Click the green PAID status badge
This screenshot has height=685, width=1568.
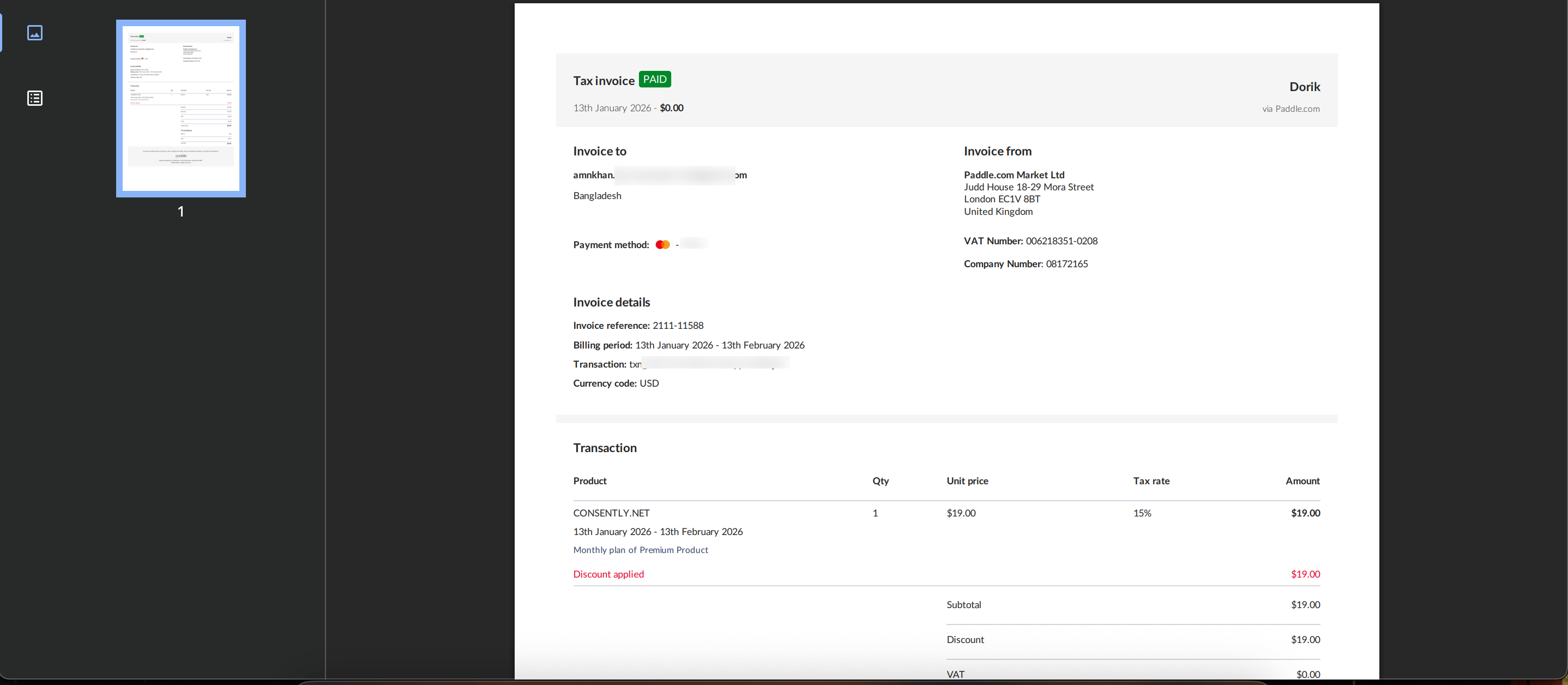[x=654, y=80]
